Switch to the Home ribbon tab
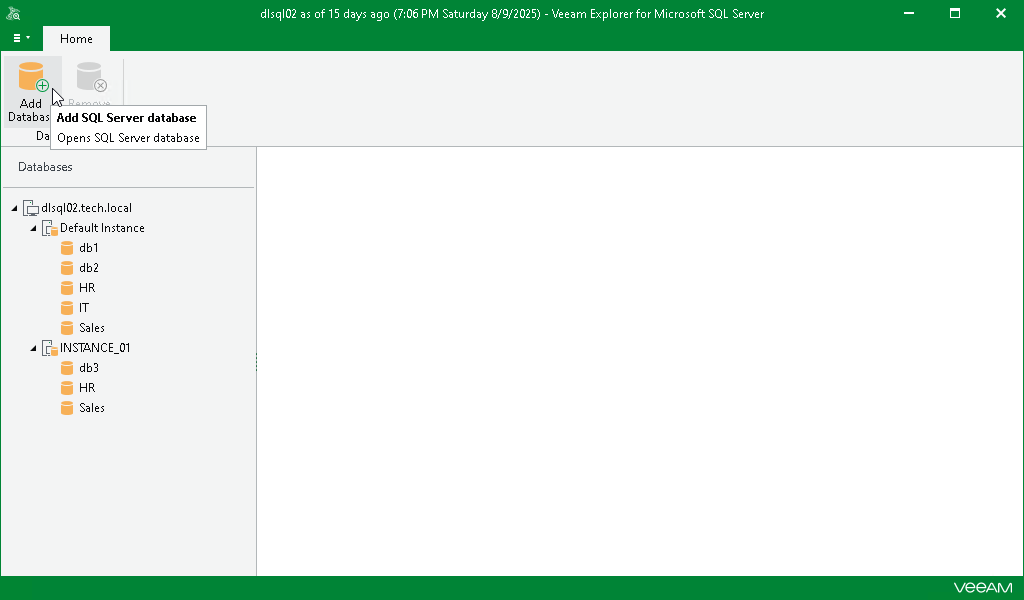Screen dimensions: 1024x600 76,38
